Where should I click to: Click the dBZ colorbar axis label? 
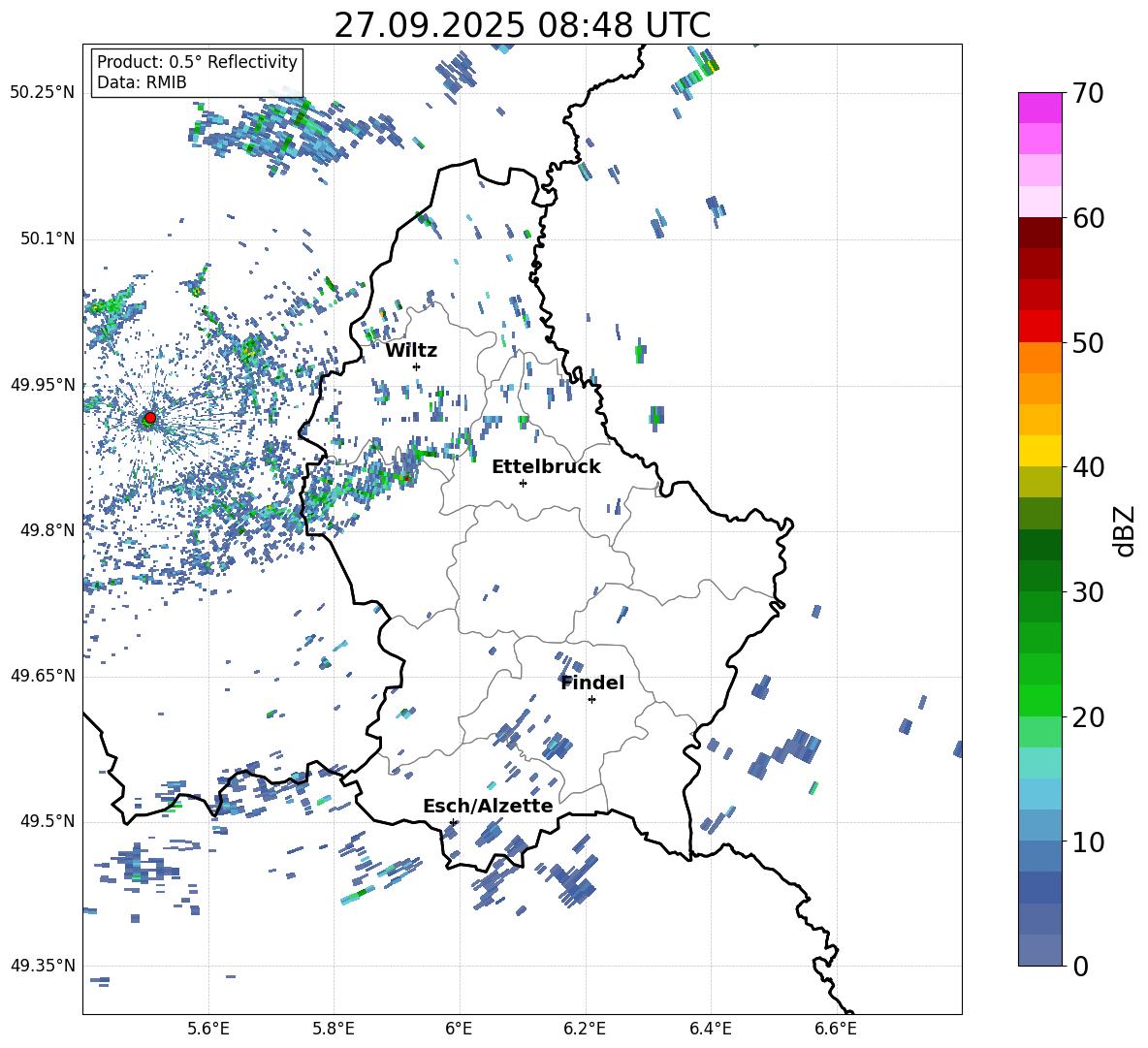tap(1125, 530)
